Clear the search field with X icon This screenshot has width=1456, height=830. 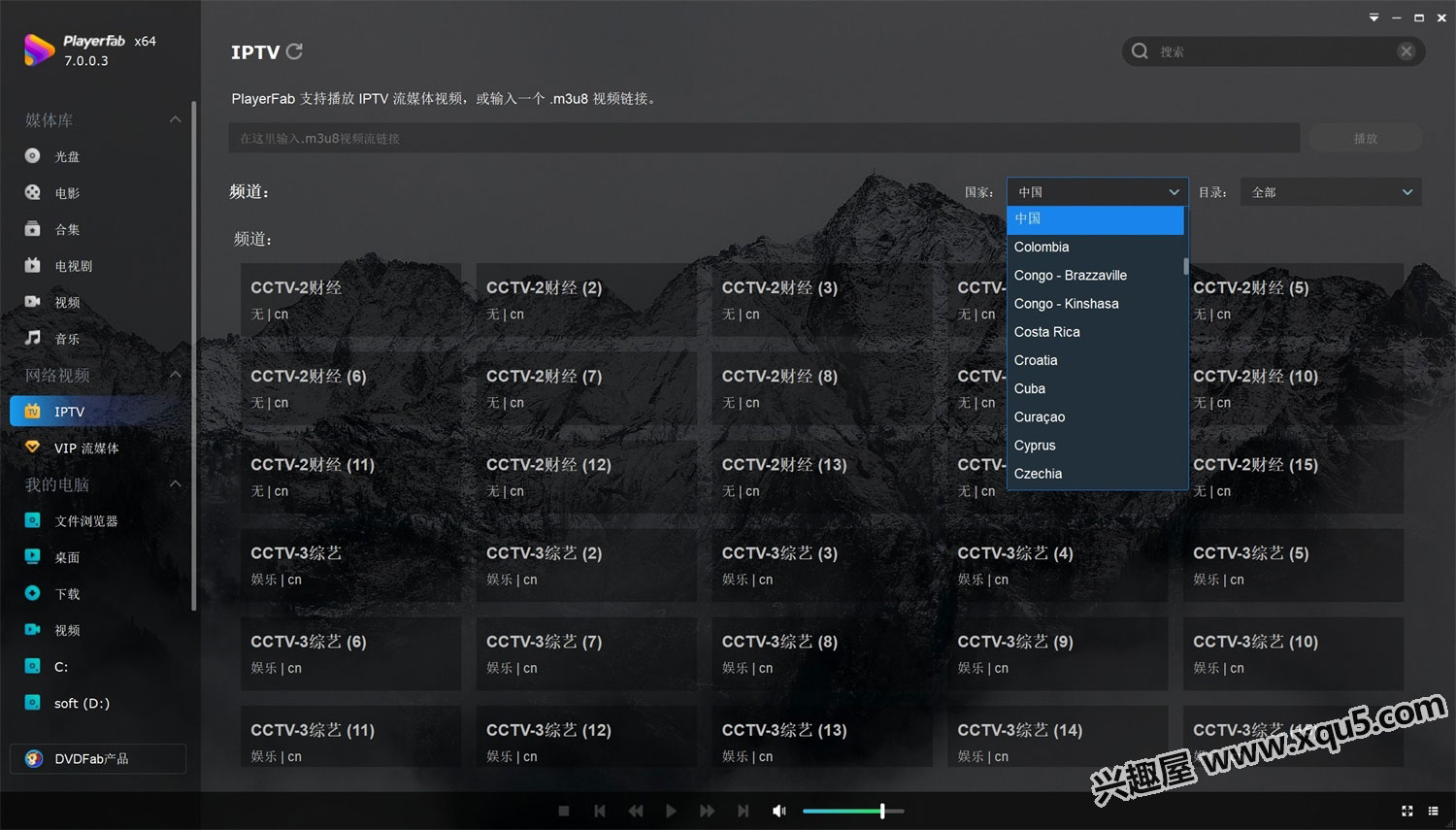(x=1406, y=51)
